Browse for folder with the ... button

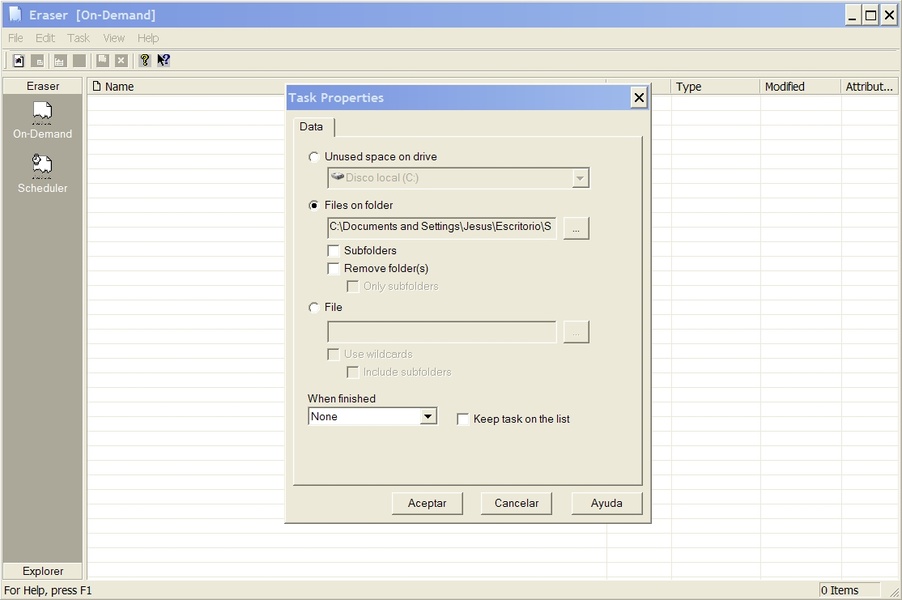(x=576, y=228)
